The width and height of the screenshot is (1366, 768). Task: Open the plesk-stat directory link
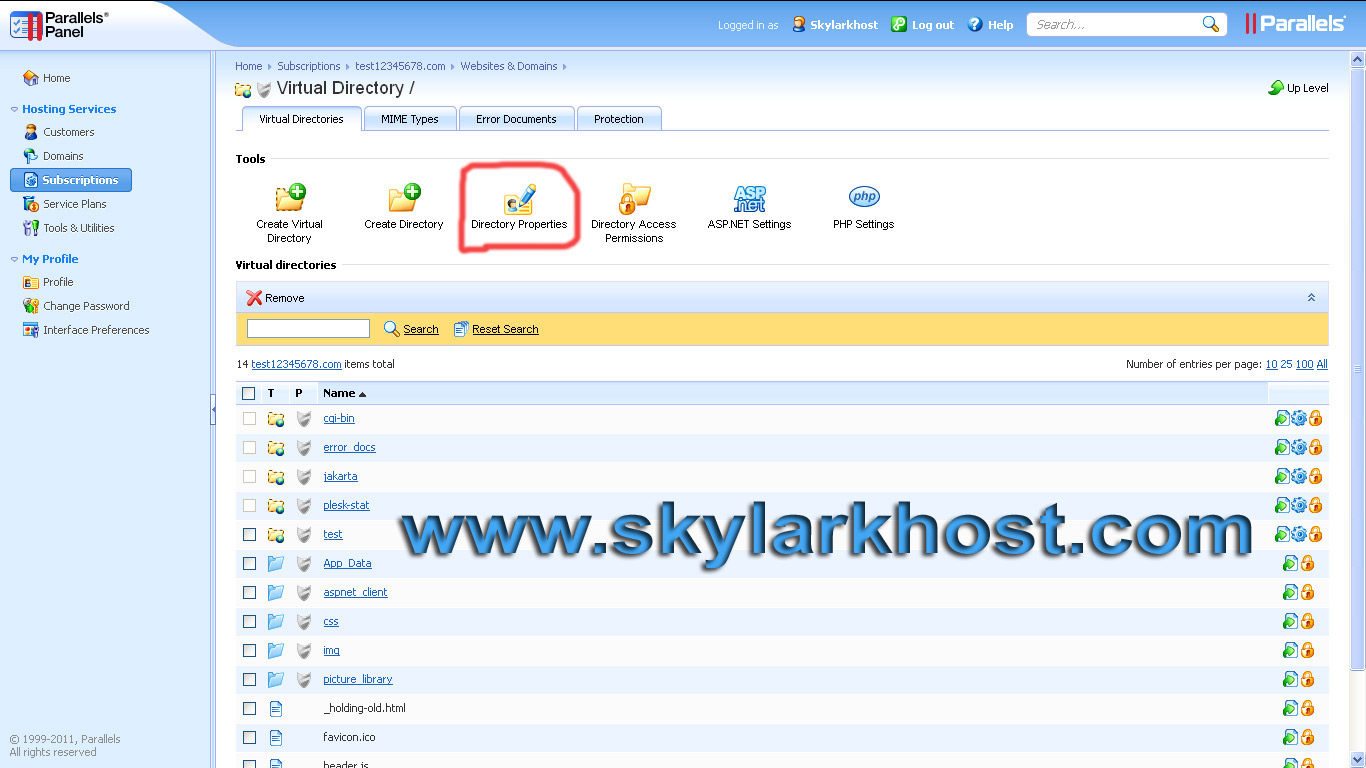346,505
